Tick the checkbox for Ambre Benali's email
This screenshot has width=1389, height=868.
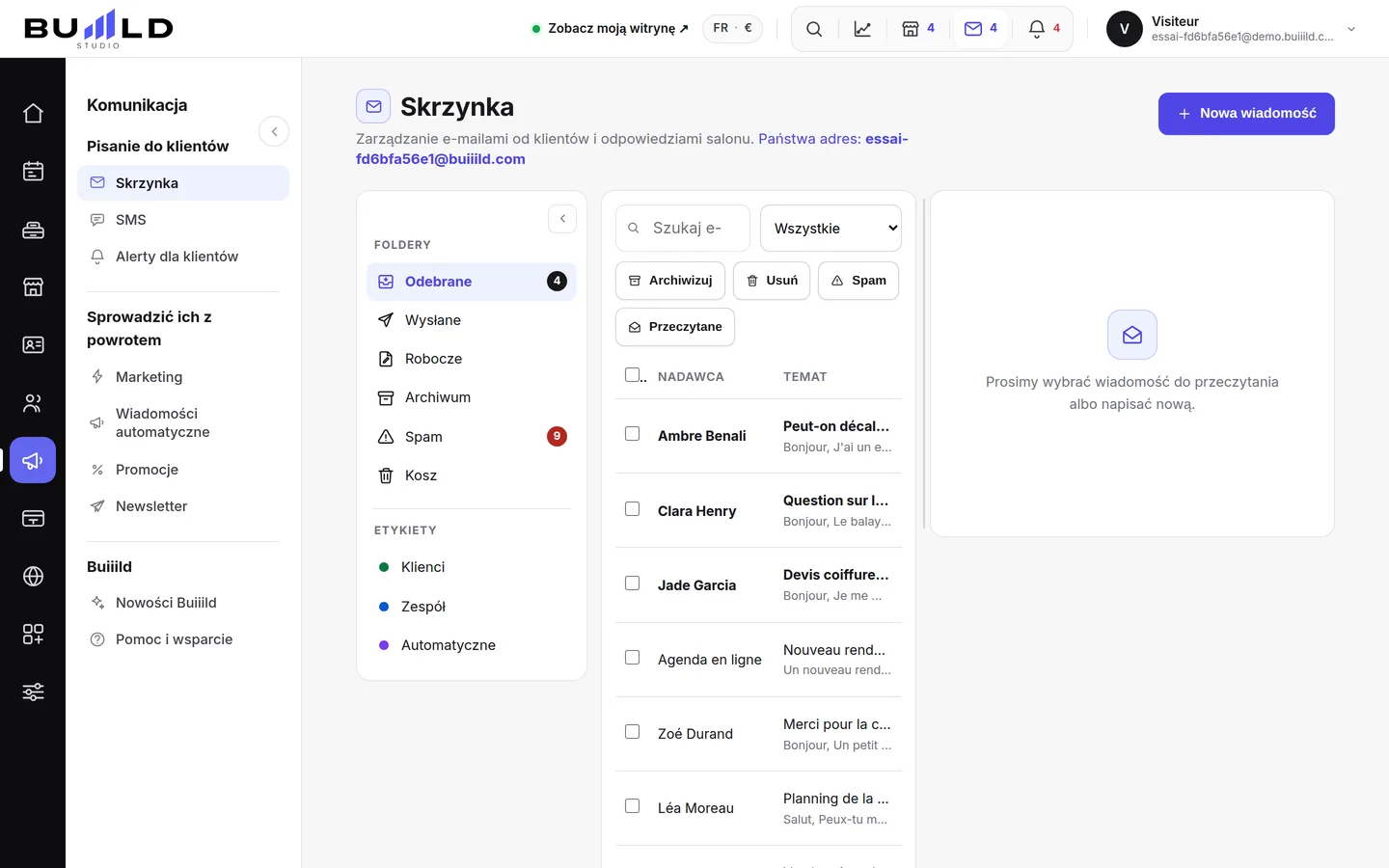coord(633,434)
